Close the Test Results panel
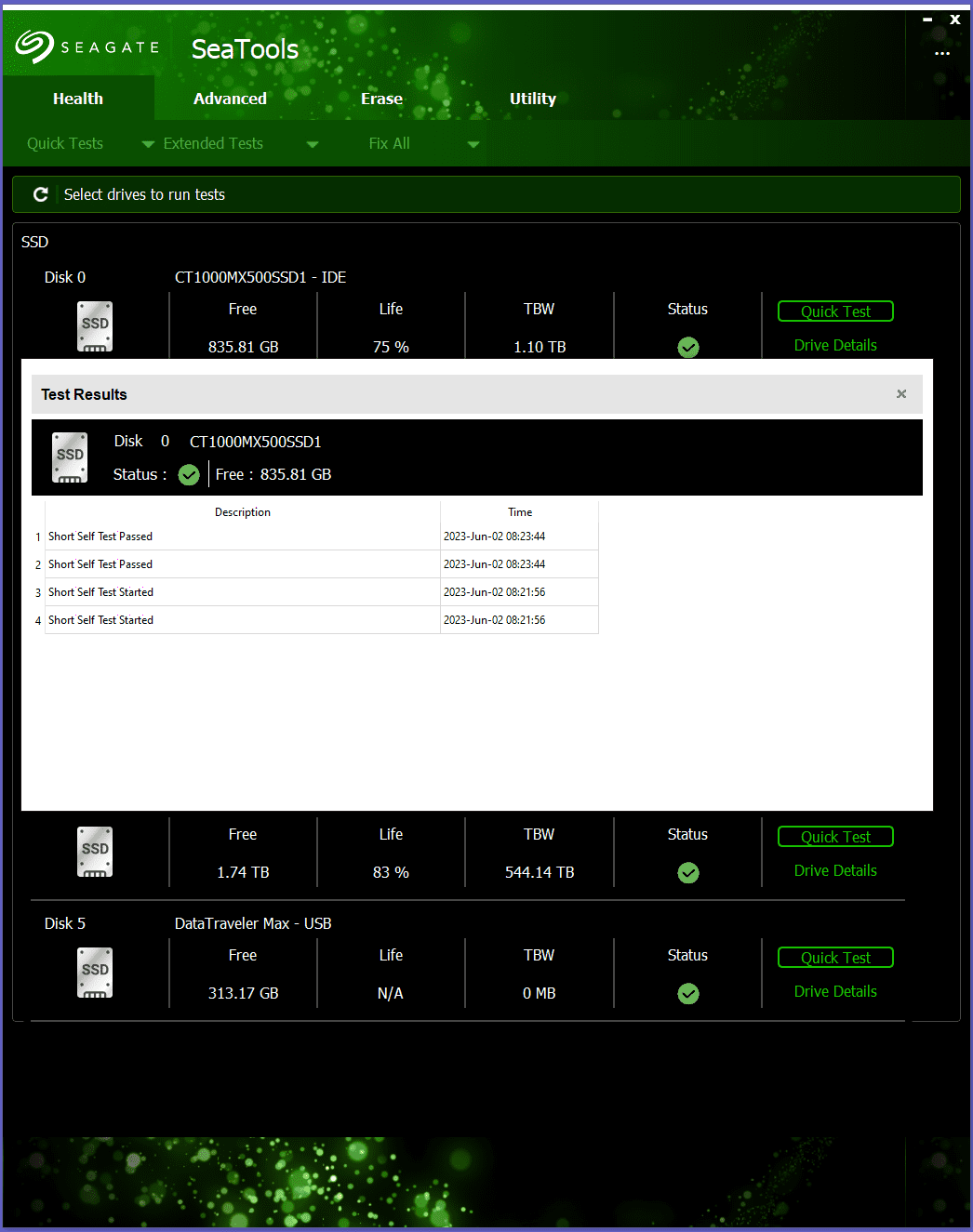This screenshot has height=1232, width=973. pyautogui.click(x=901, y=394)
